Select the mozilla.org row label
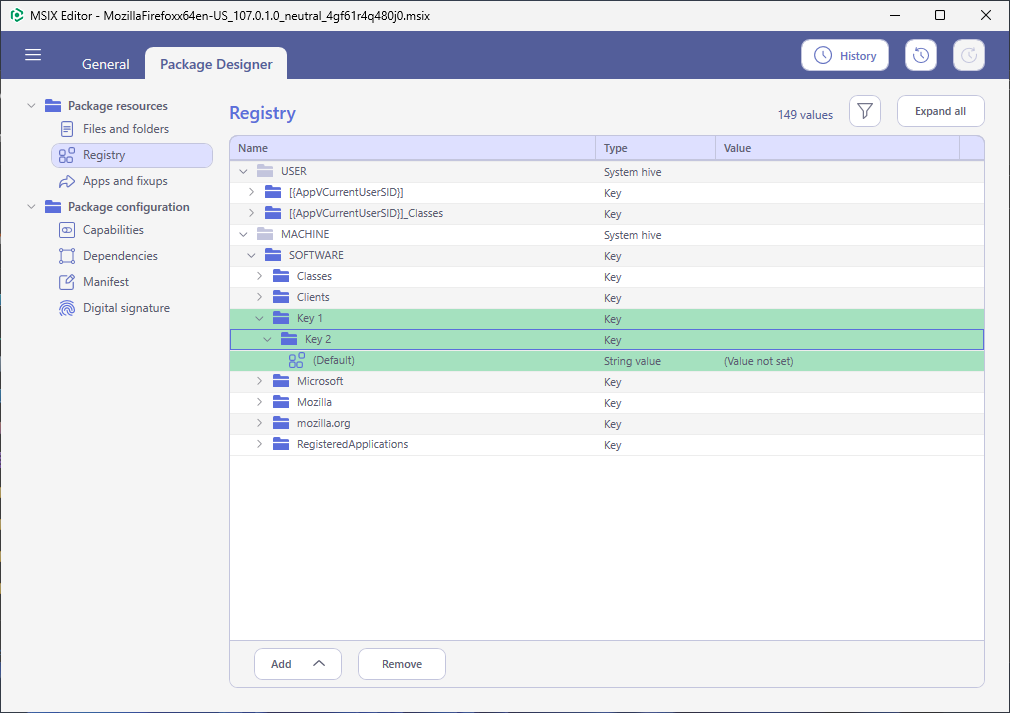The height and width of the screenshot is (713, 1010). click(x=323, y=423)
